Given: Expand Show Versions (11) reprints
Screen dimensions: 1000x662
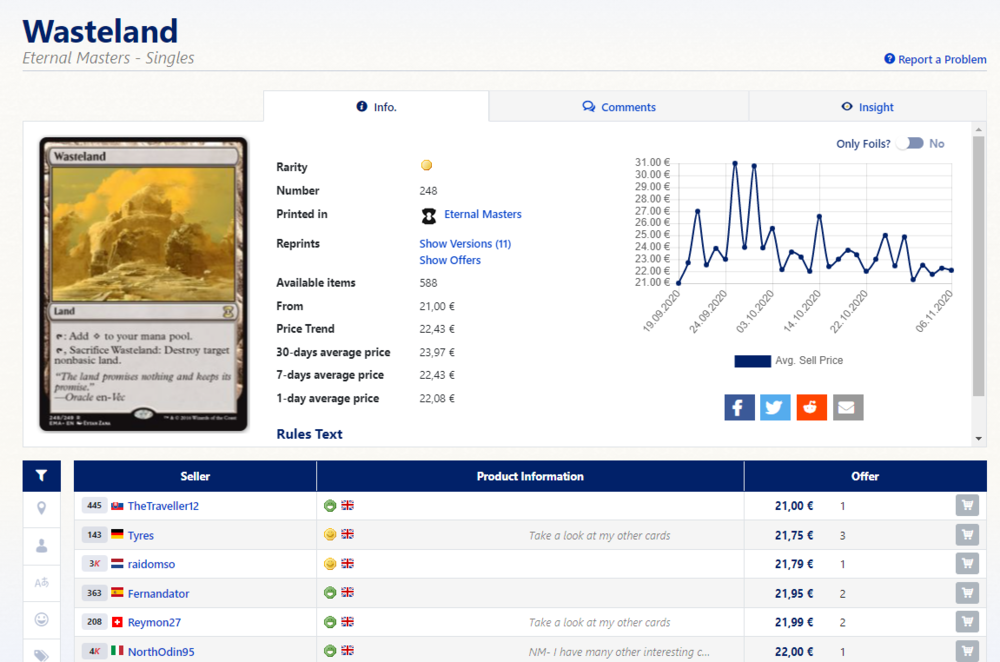Looking at the screenshot, I should click(465, 244).
